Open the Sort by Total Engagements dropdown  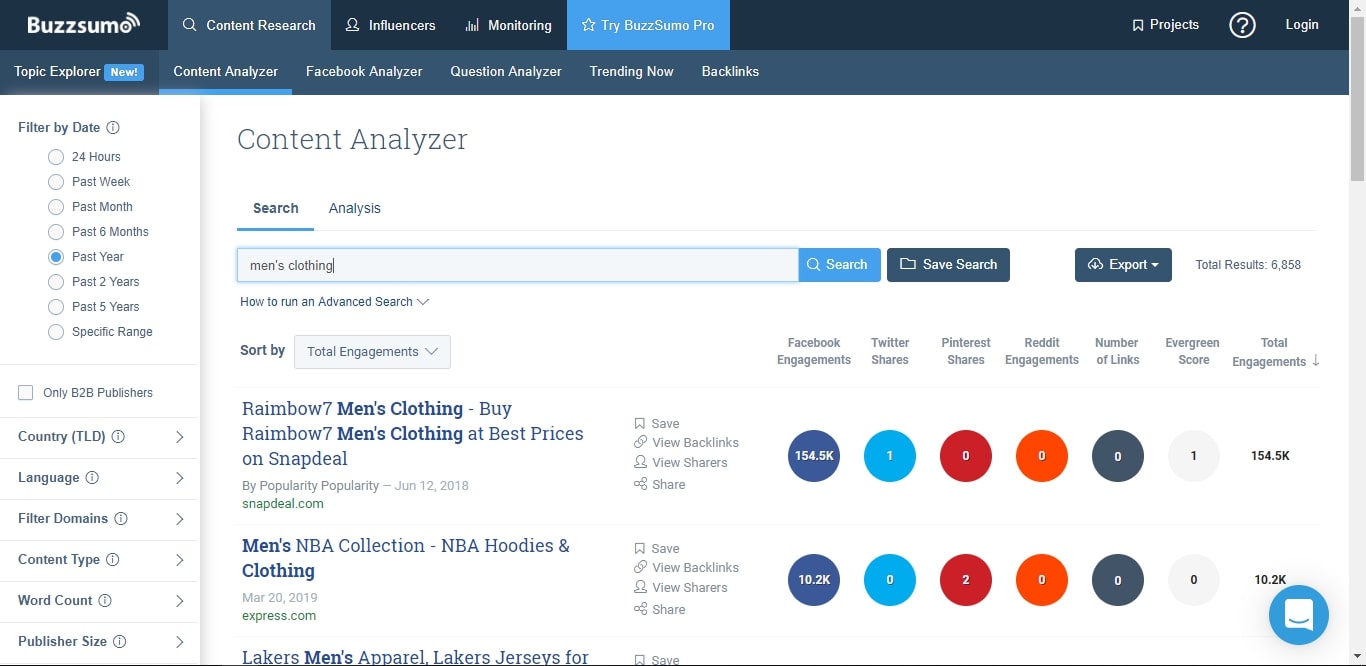point(372,352)
